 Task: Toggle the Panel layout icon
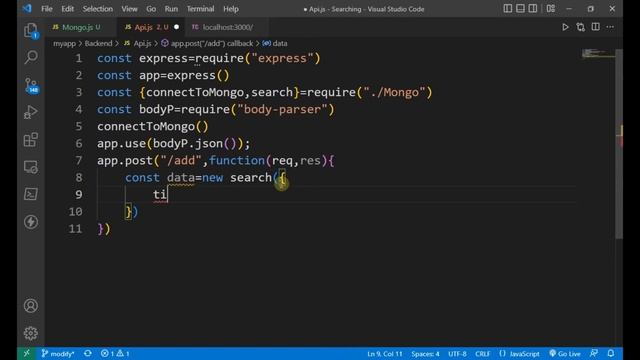coord(520,9)
